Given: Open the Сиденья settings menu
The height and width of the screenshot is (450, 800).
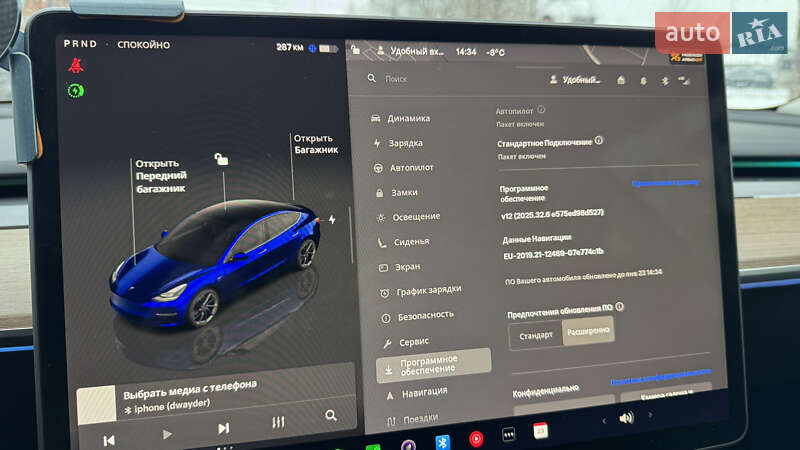Looking at the screenshot, I should (404, 242).
